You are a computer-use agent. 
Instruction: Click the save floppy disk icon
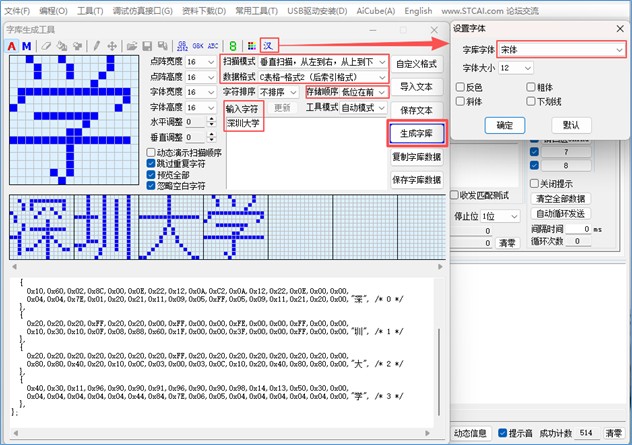pos(146,46)
